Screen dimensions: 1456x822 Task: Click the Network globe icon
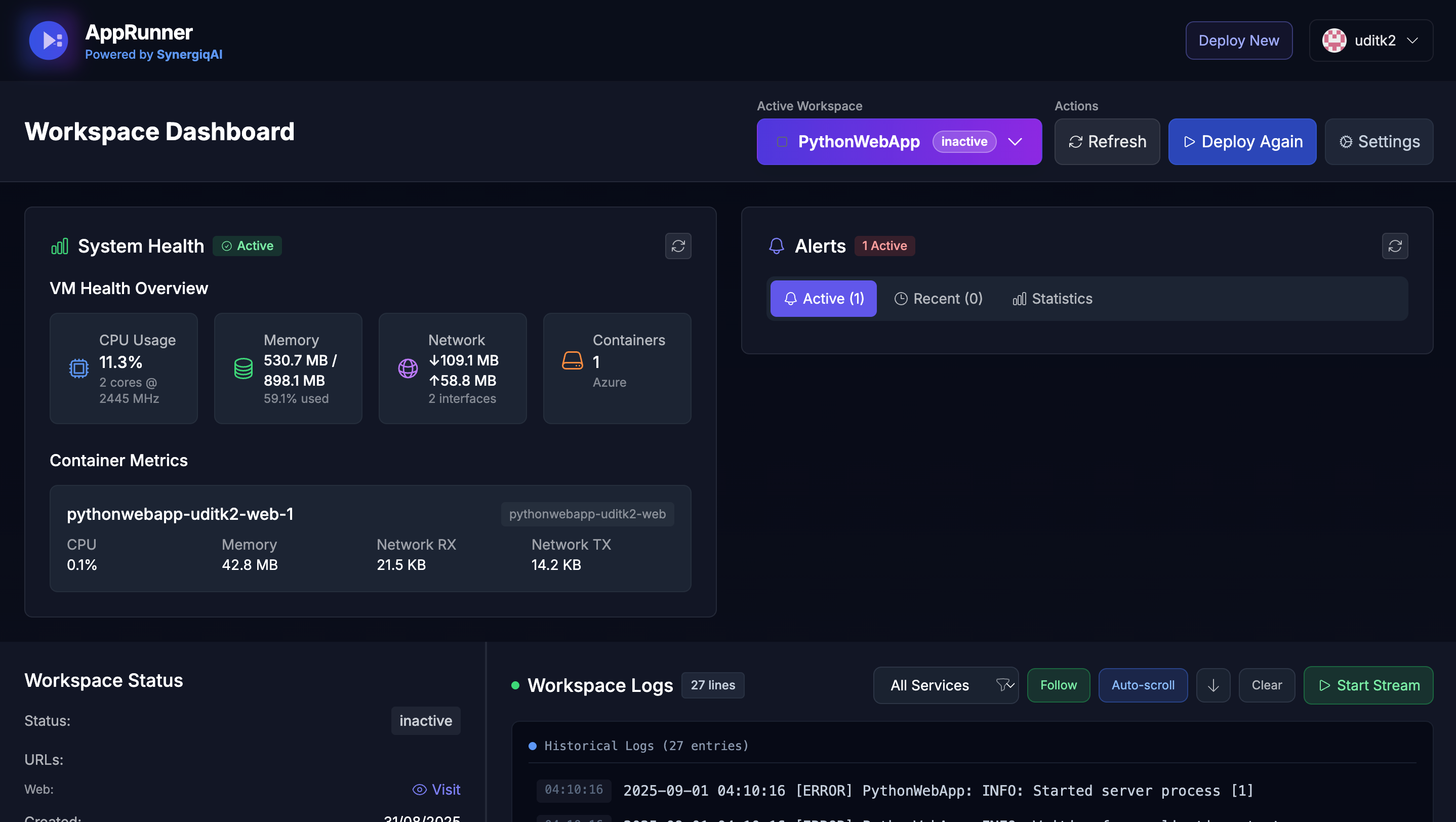pyautogui.click(x=408, y=368)
